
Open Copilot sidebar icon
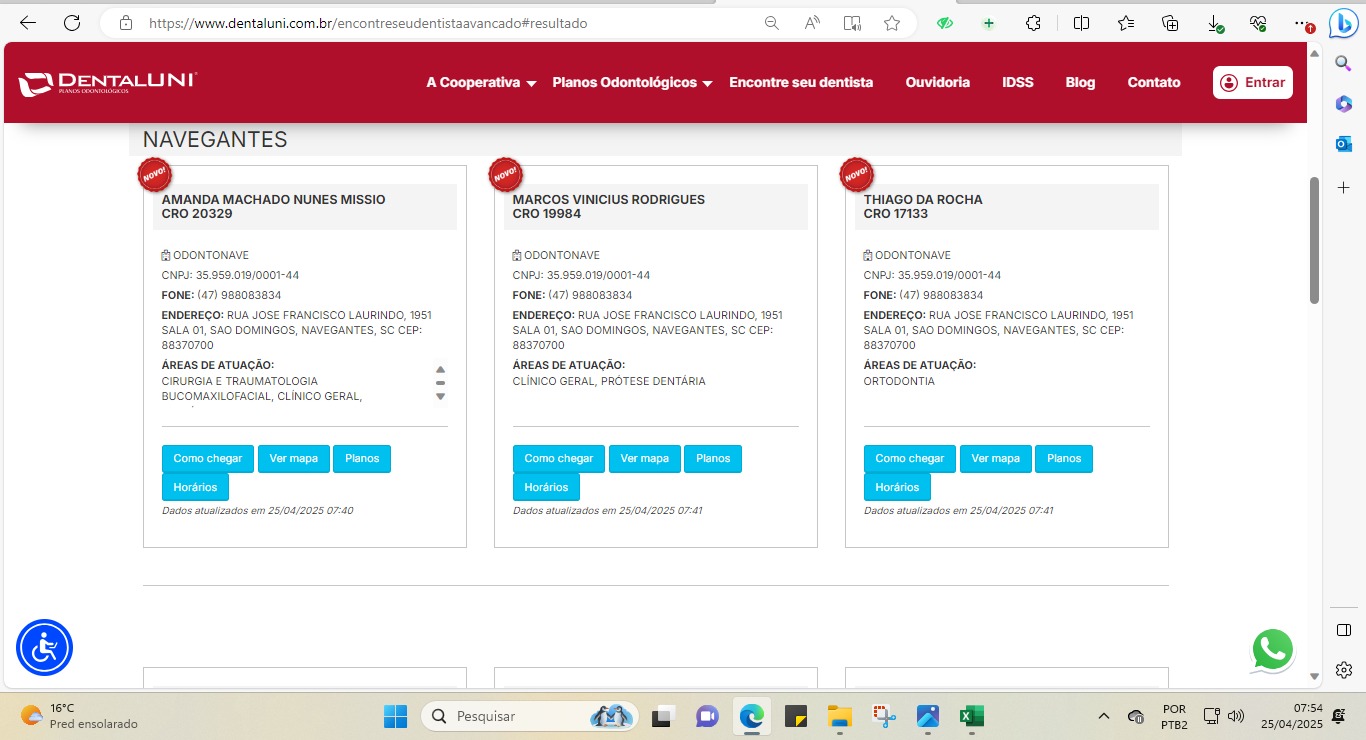click(x=1343, y=23)
